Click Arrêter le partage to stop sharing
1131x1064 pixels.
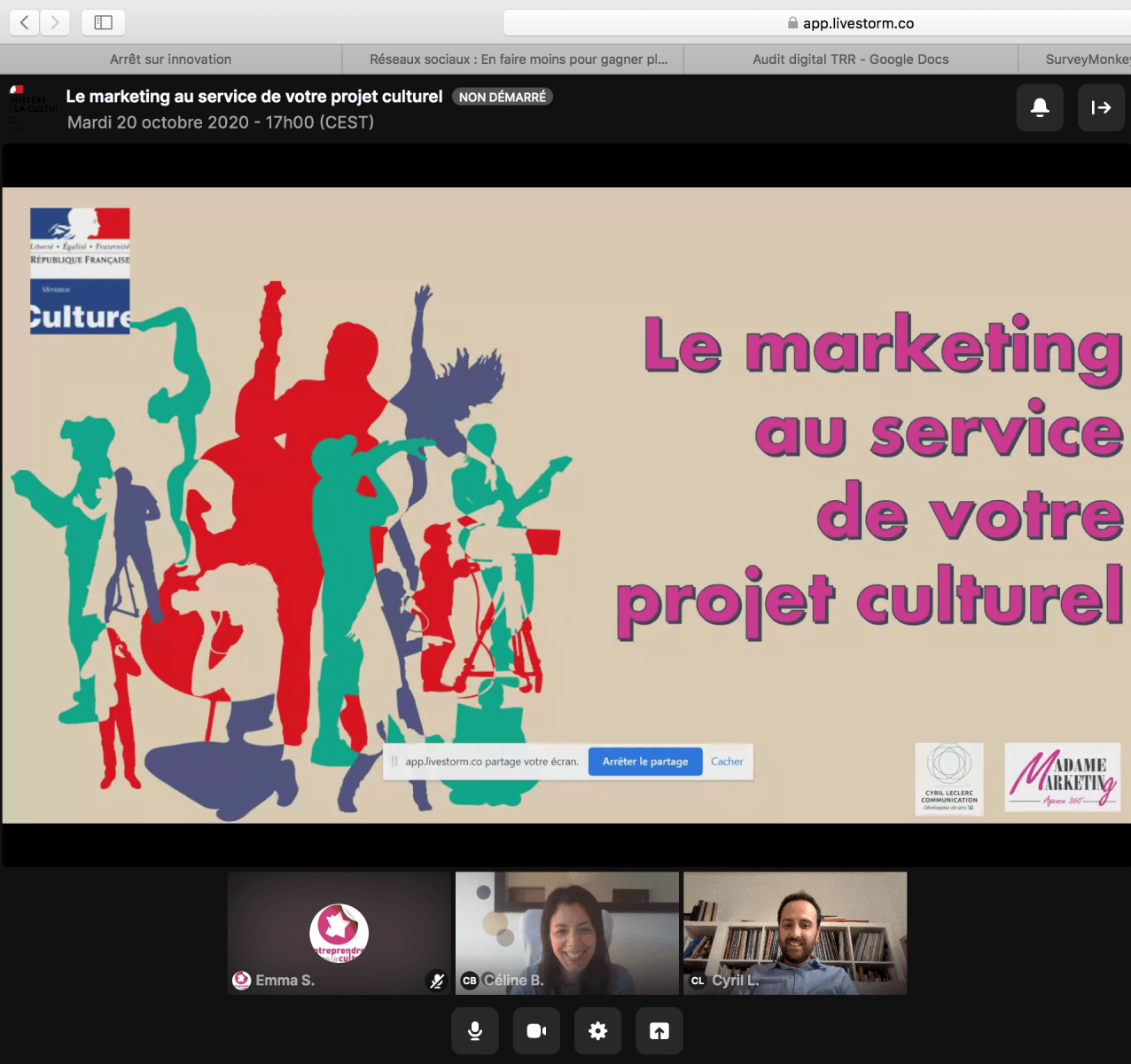[644, 762]
